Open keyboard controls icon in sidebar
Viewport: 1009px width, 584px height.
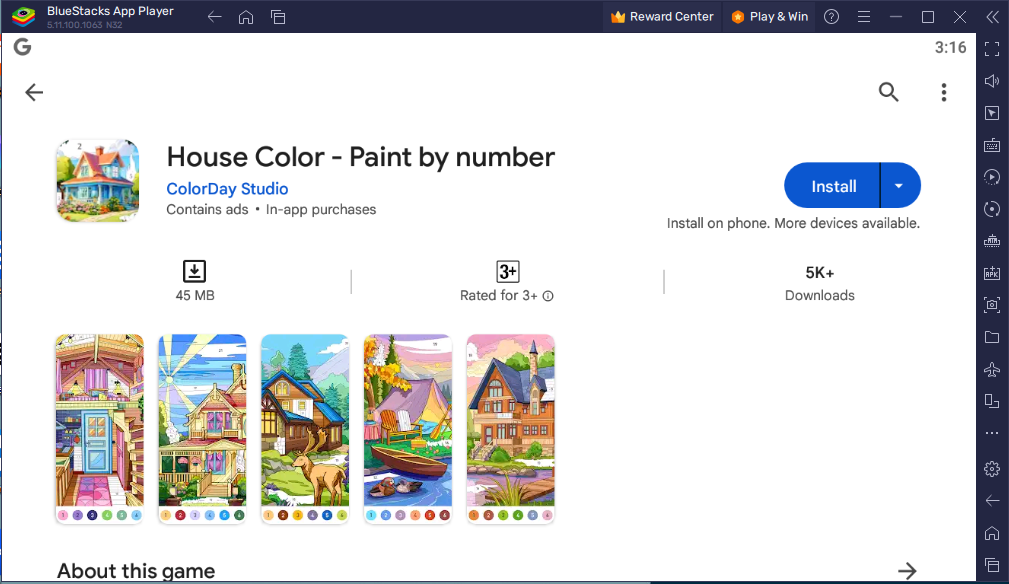pos(992,145)
